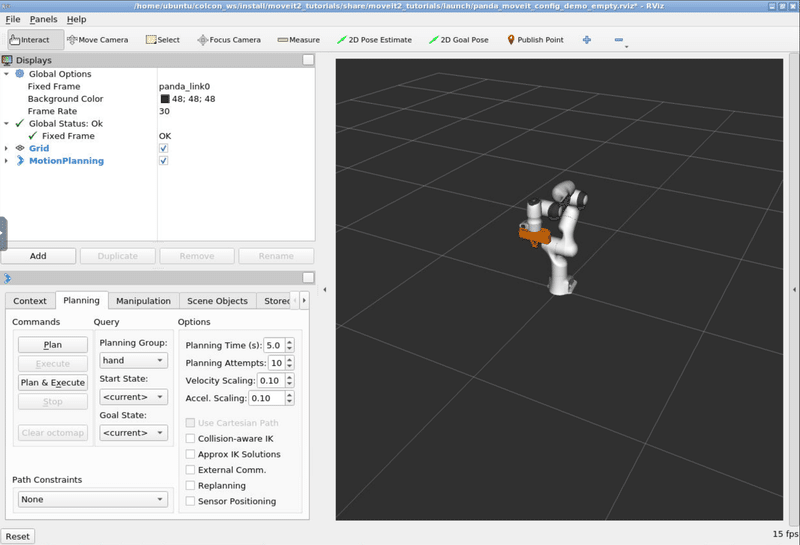This screenshot has width=800, height=545.
Task: Enable External Comm. option
Action: [x=190, y=470]
